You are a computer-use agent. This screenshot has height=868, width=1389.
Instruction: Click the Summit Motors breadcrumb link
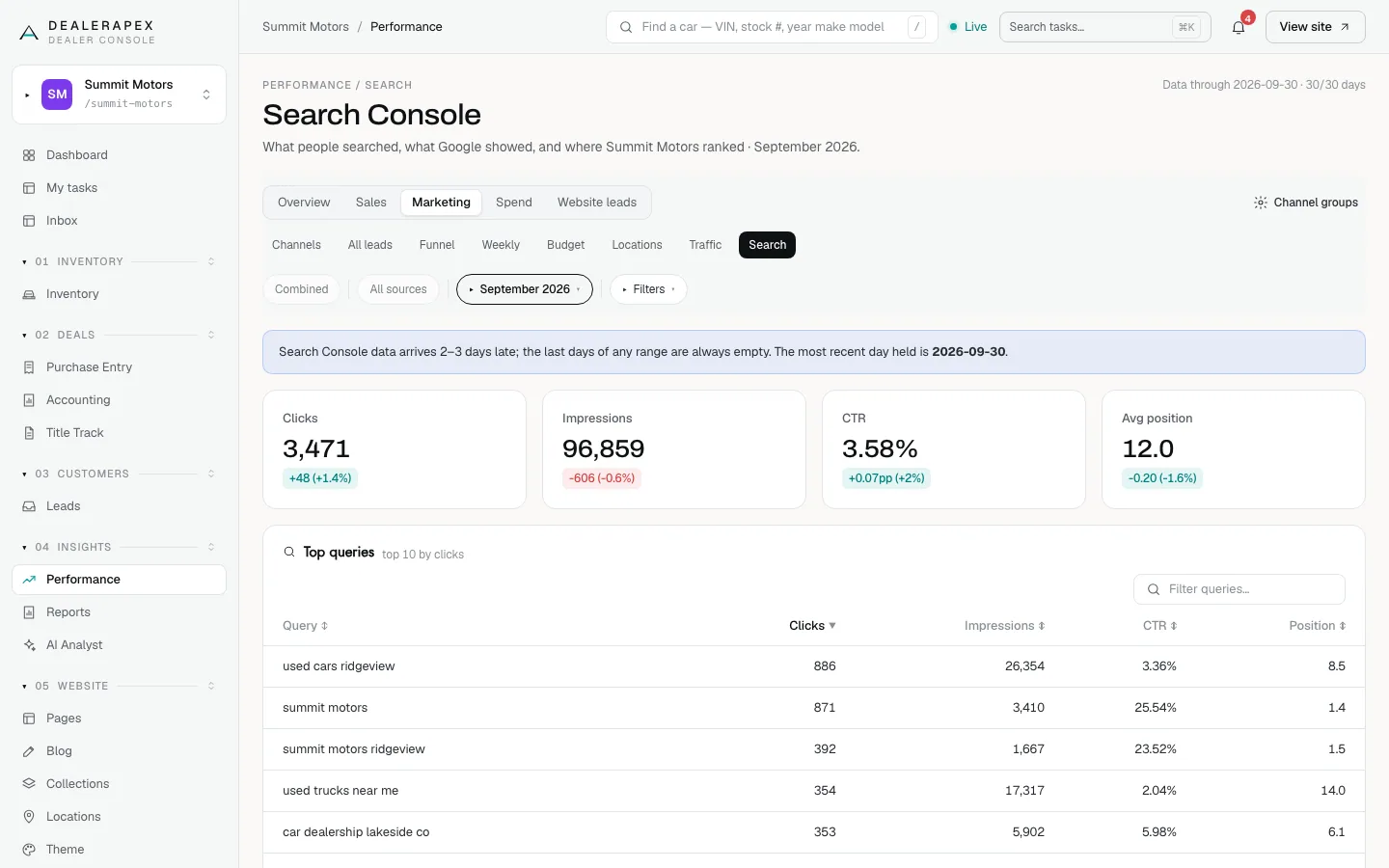coord(306,27)
